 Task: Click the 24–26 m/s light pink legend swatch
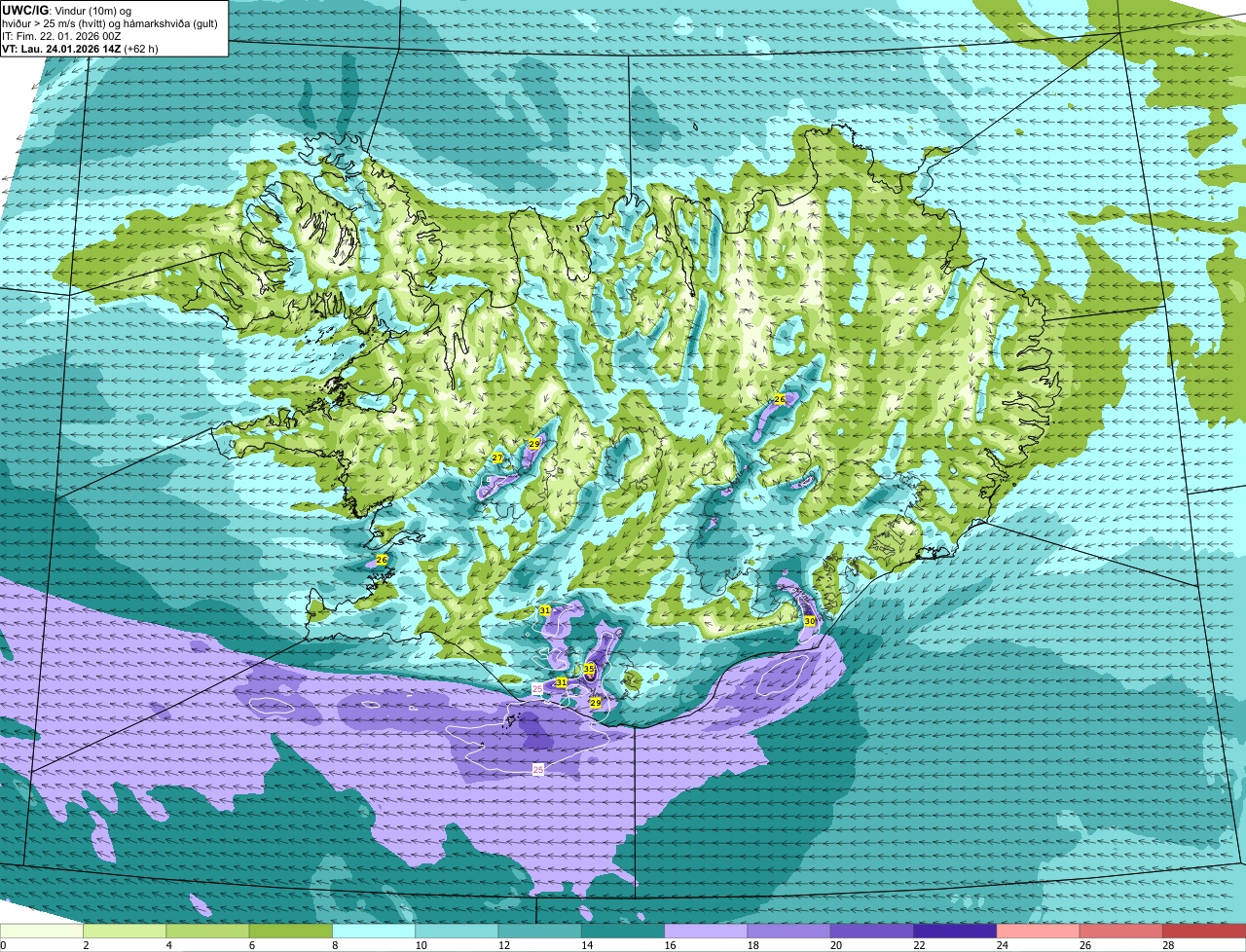1039,931
